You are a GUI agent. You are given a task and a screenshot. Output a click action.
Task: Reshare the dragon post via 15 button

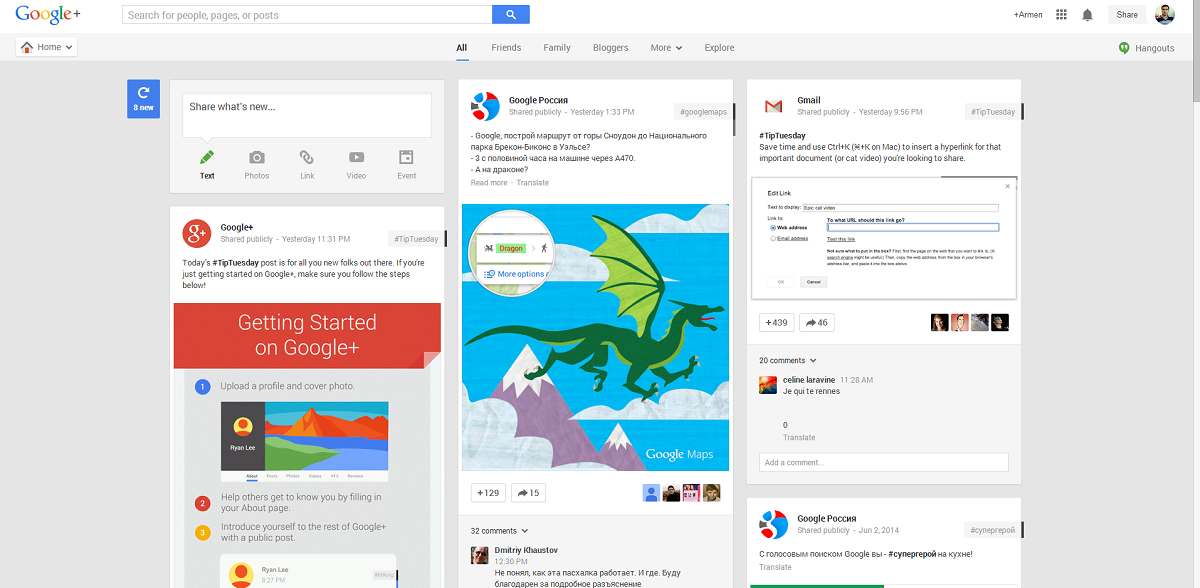pos(528,493)
